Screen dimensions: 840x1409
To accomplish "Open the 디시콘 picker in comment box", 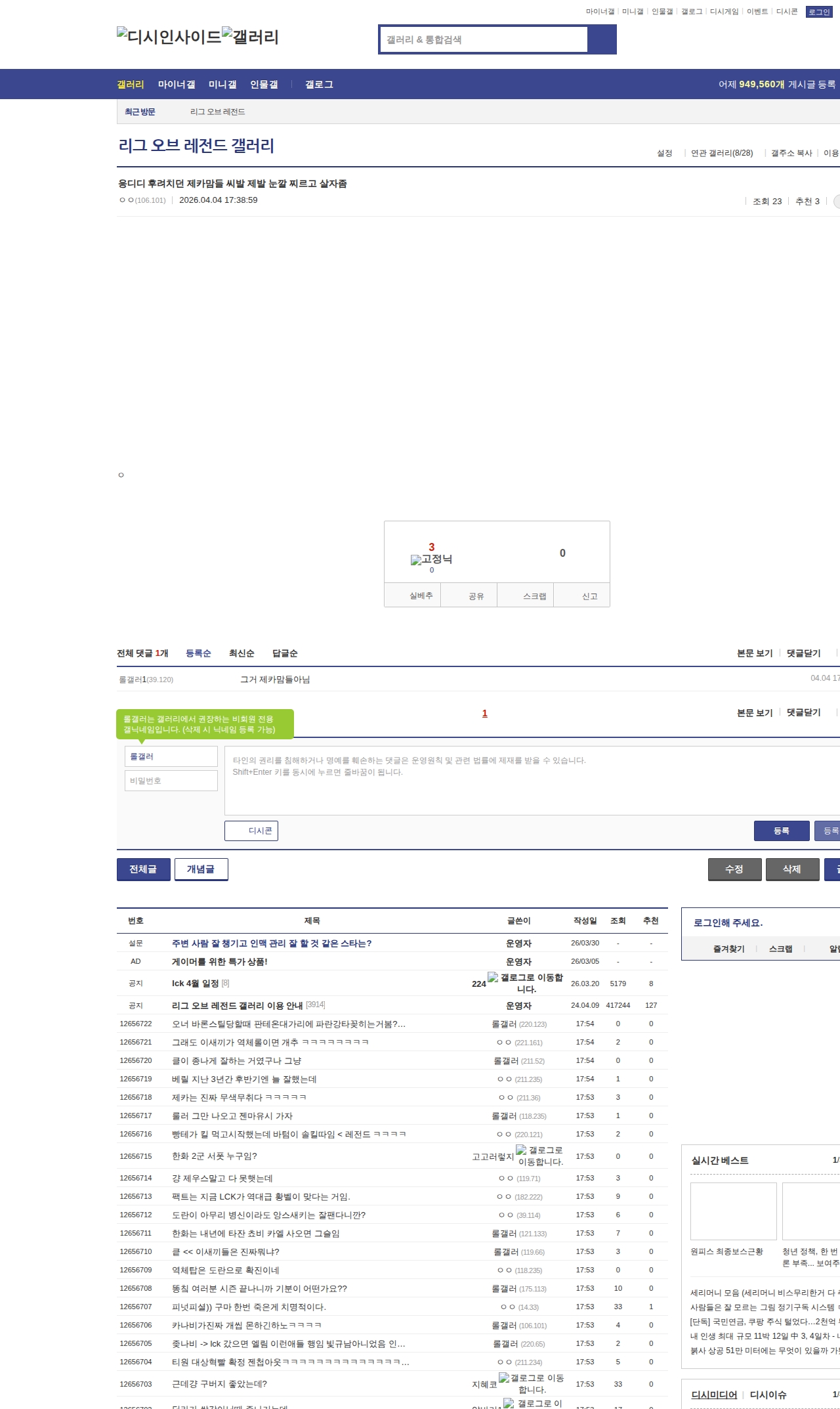I will tap(251, 831).
